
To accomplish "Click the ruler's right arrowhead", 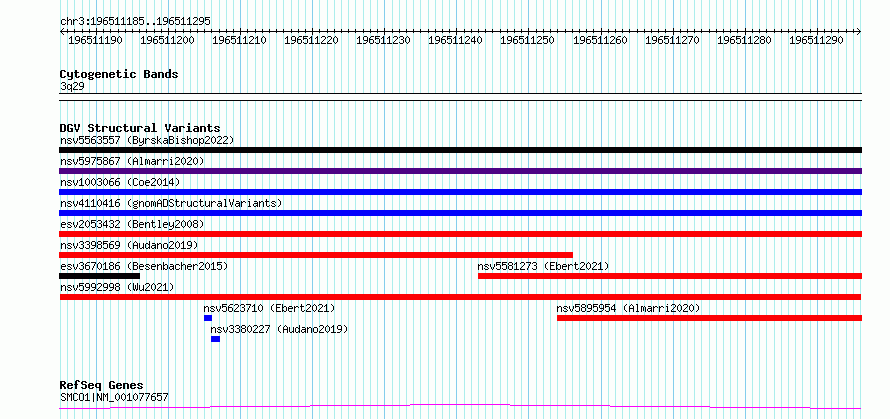I will (x=859, y=32).
